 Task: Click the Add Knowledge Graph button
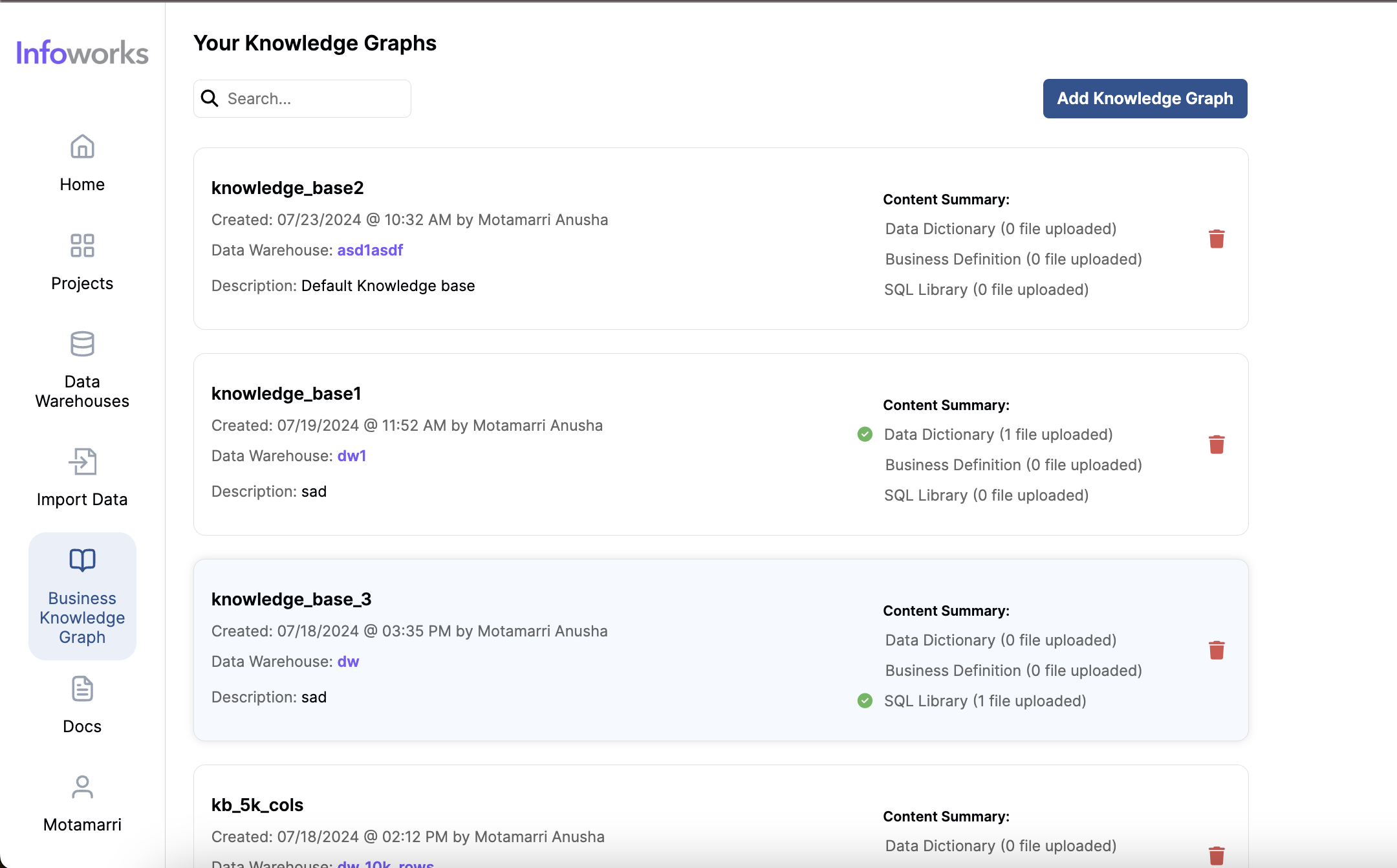click(x=1145, y=98)
